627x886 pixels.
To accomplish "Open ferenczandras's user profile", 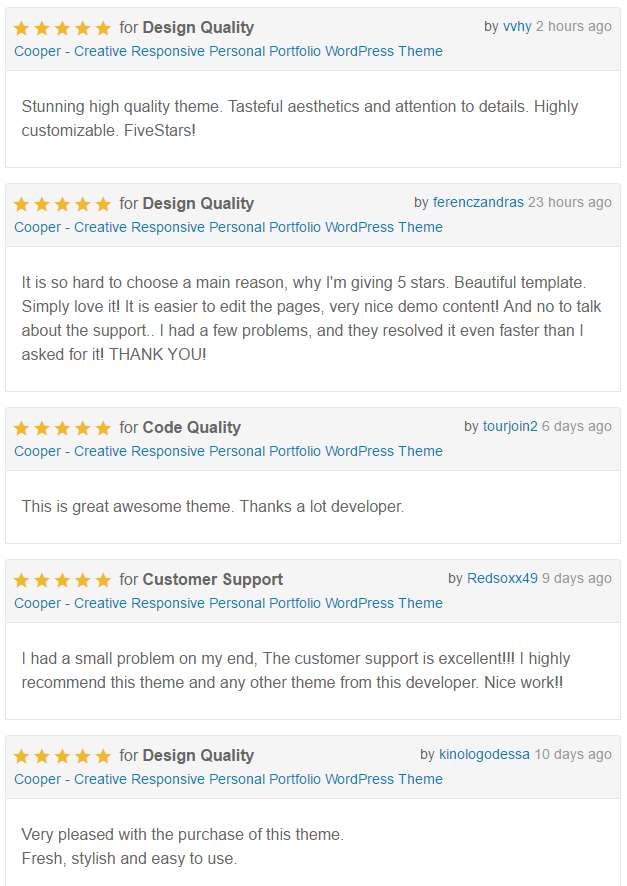I will [478, 202].
